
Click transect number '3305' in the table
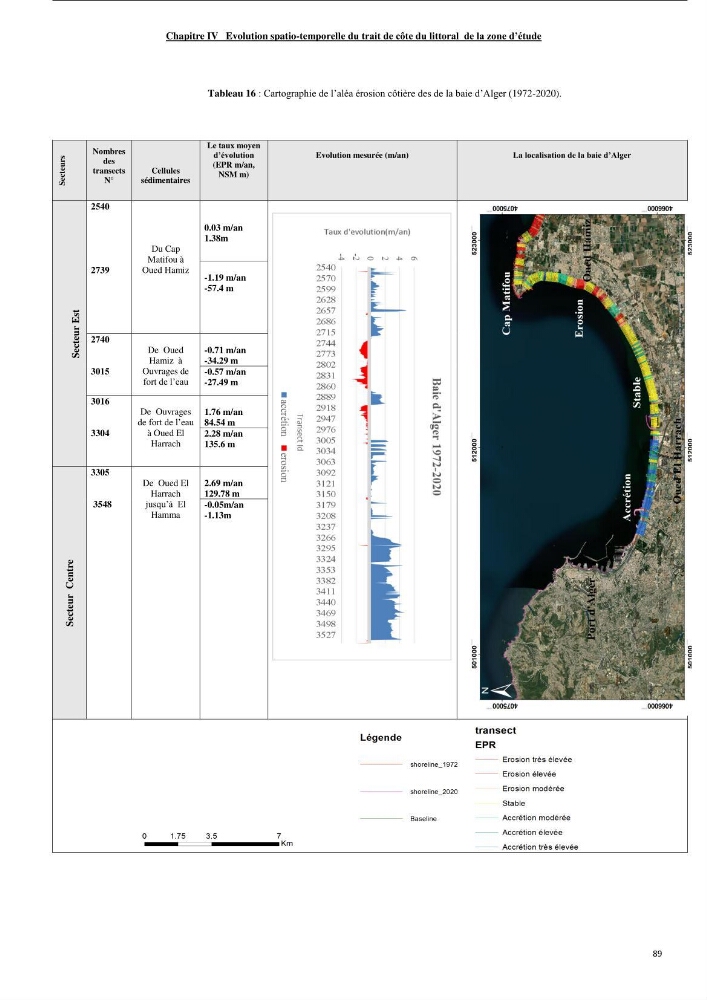point(100,473)
